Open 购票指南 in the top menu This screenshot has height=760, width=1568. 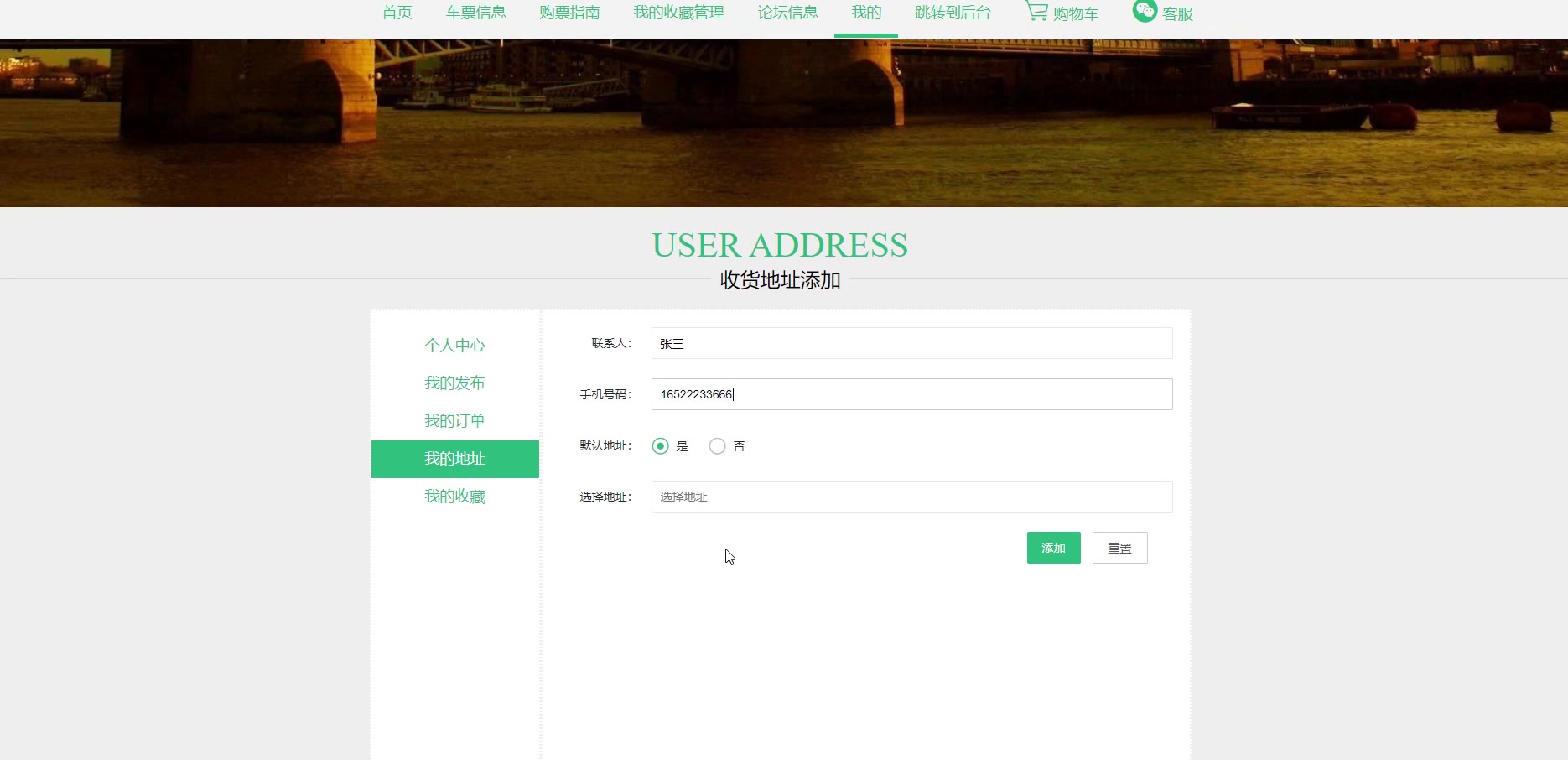tap(569, 13)
